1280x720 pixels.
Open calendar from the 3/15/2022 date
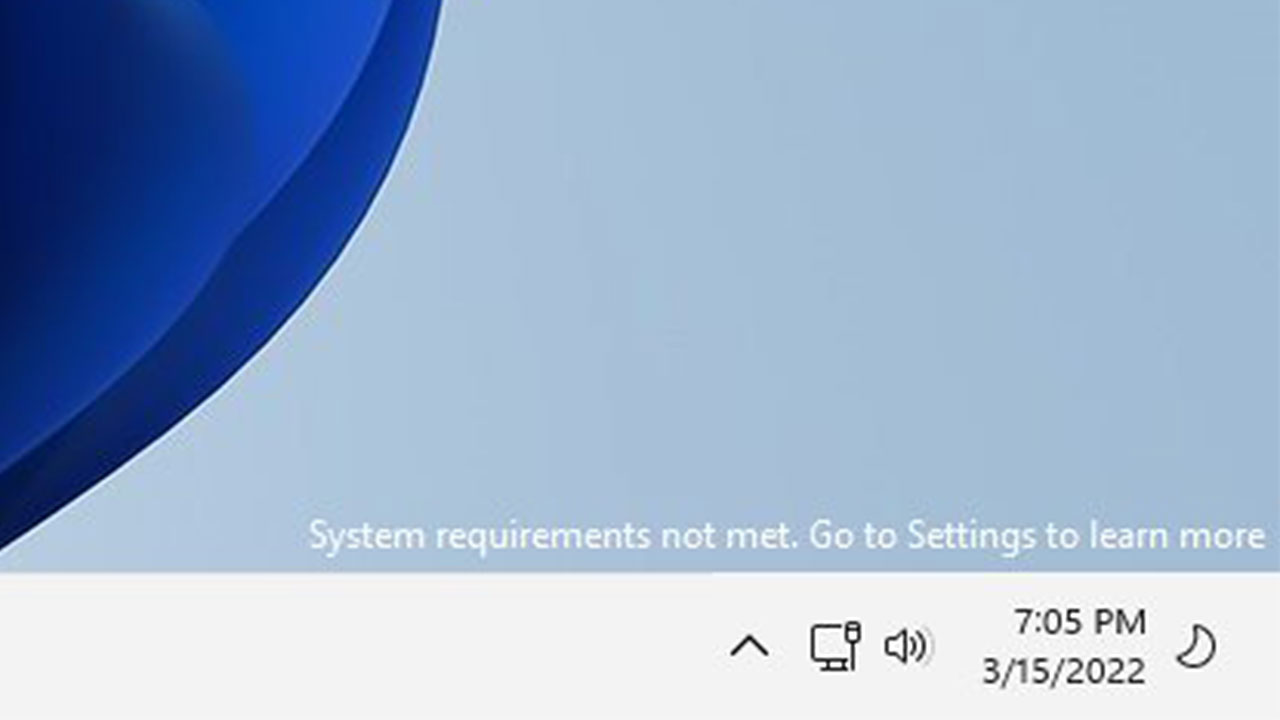coord(1064,671)
